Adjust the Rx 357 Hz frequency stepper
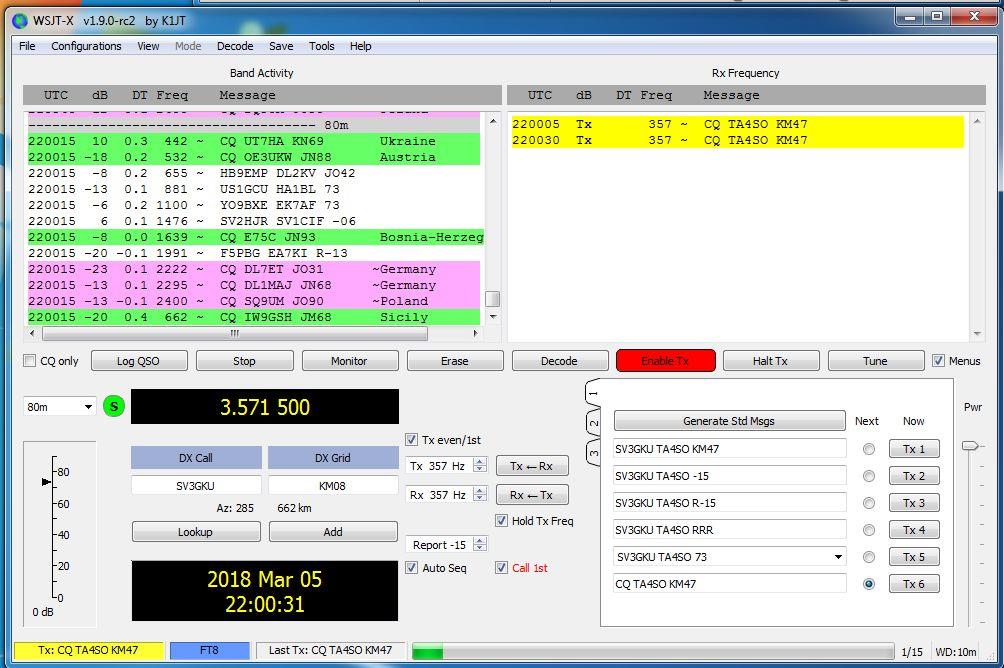This screenshot has height=668, width=1004. coord(480,494)
